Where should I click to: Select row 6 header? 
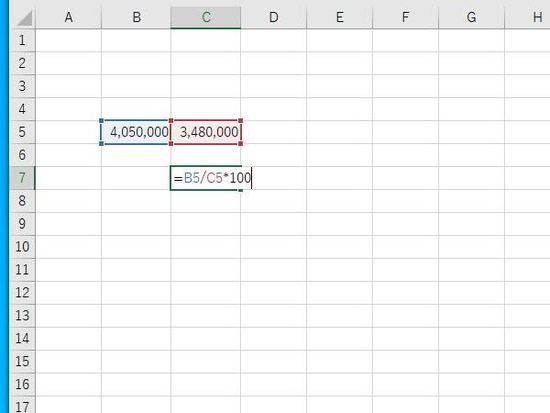click(x=22, y=155)
